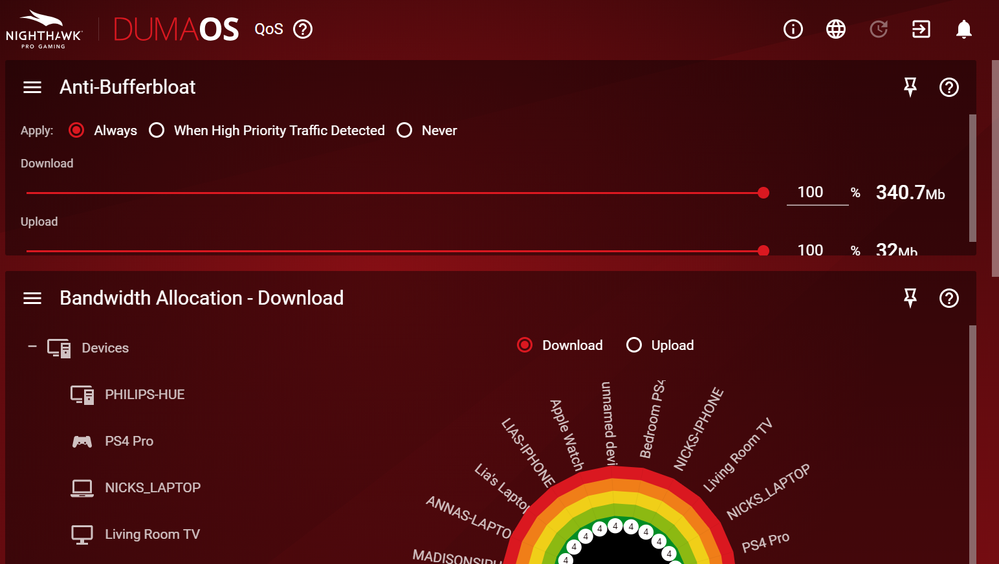Click the Devices group icon
Viewport: 999px width, 564px height.
[x=59, y=348]
